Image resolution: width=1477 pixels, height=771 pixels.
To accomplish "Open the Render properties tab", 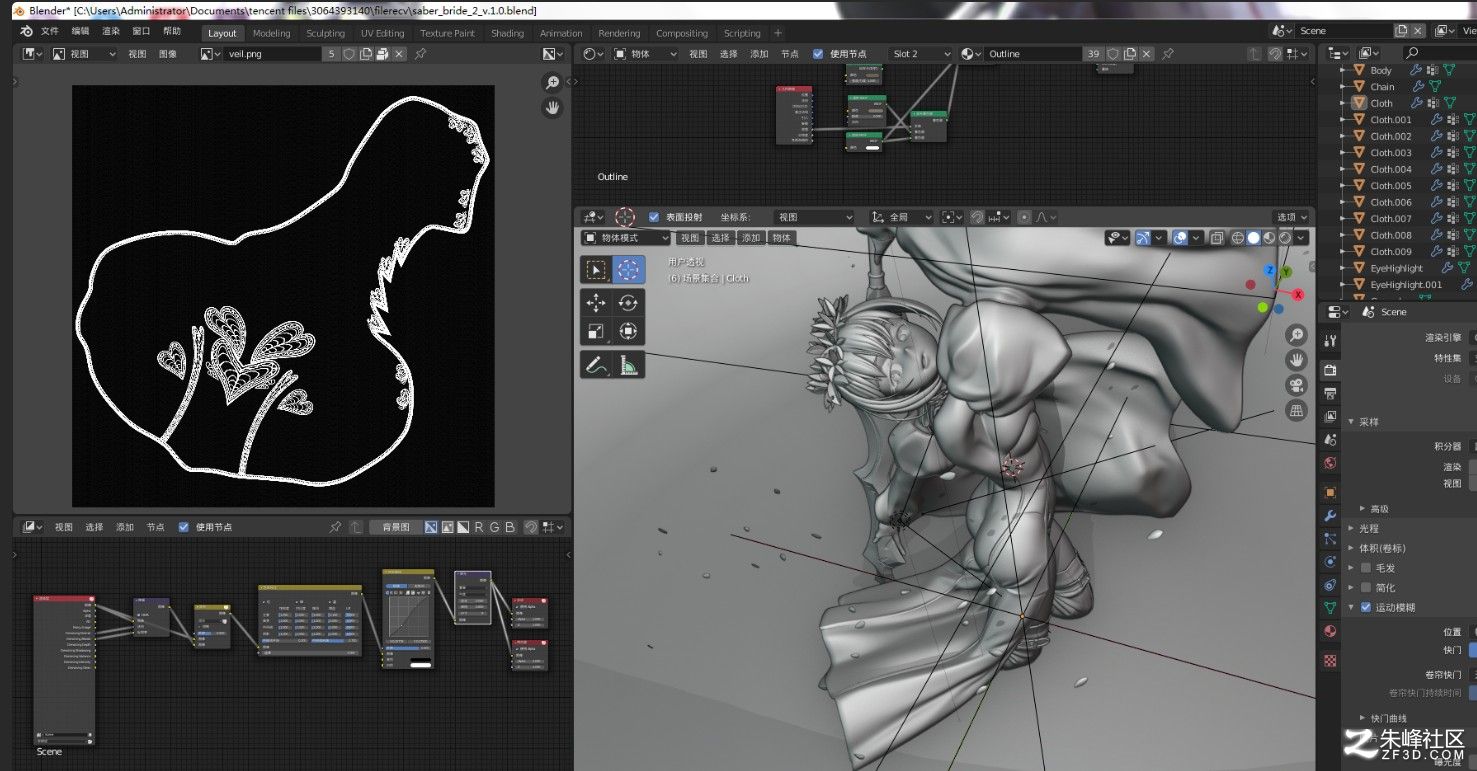I will pyautogui.click(x=1330, y=370).
